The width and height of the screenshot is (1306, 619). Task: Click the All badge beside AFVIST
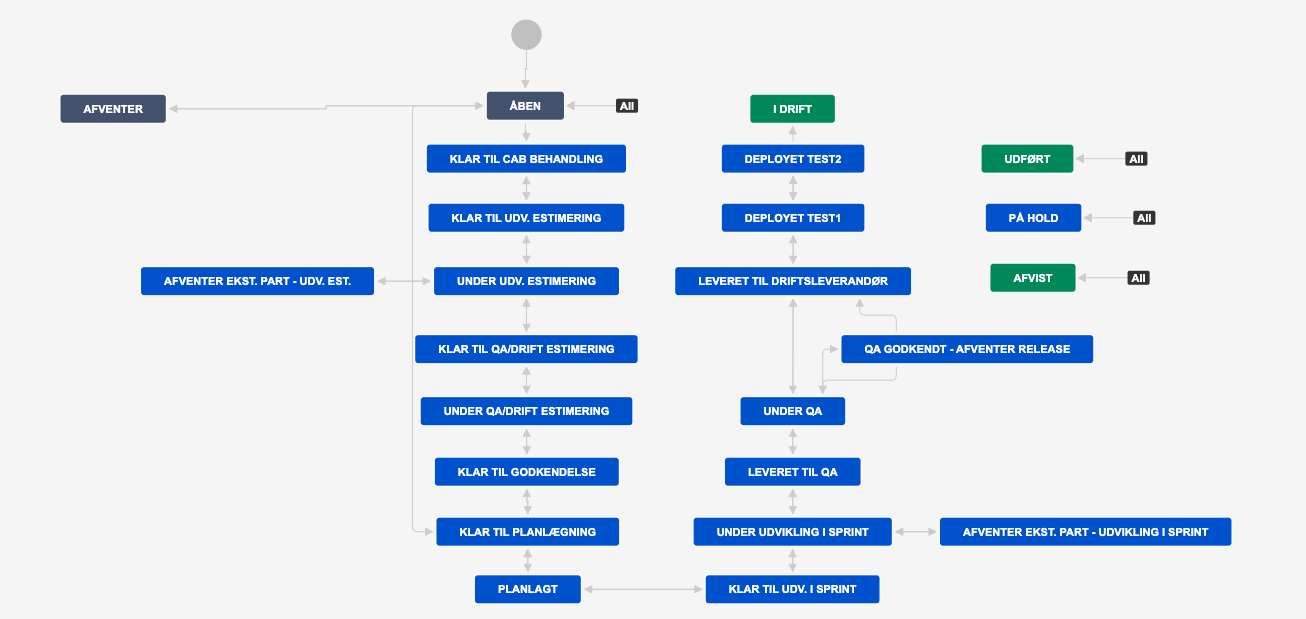(1138, 278)
